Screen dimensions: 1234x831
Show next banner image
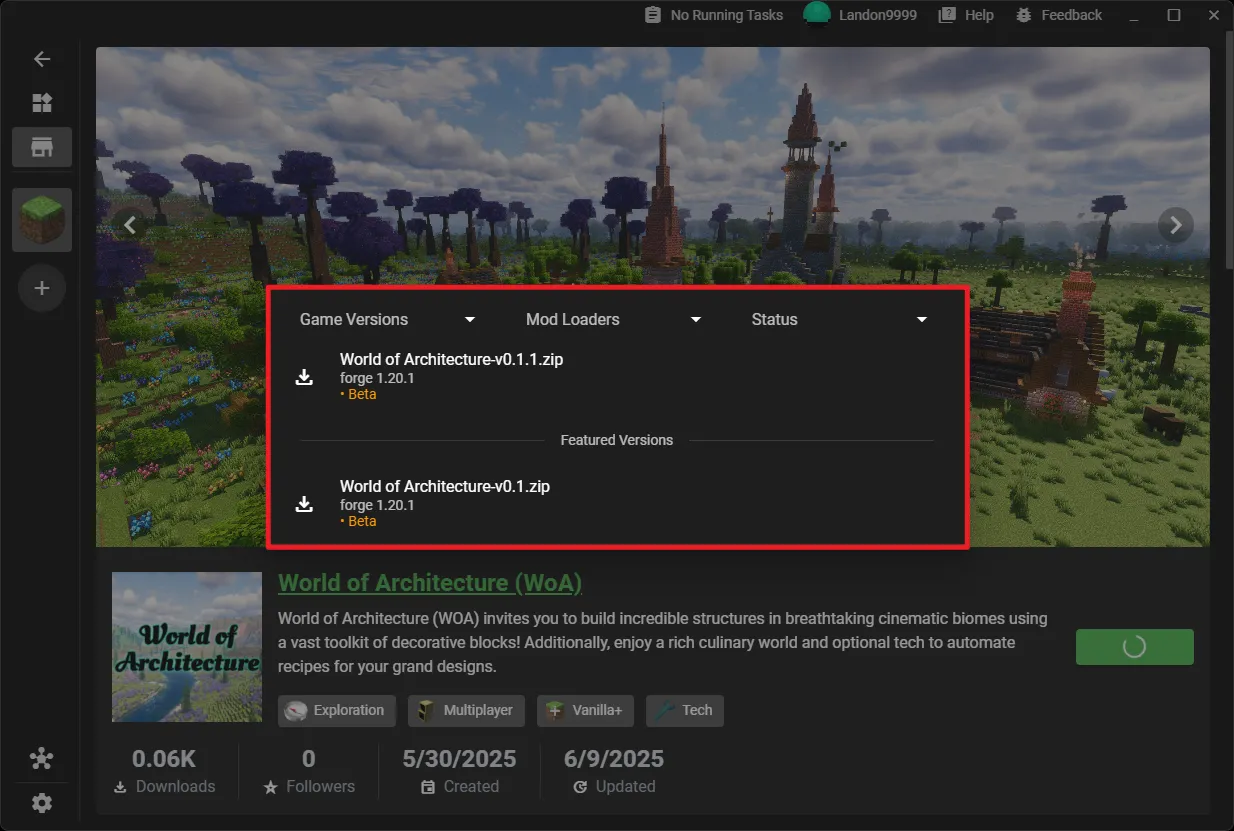coord(1176,225)
